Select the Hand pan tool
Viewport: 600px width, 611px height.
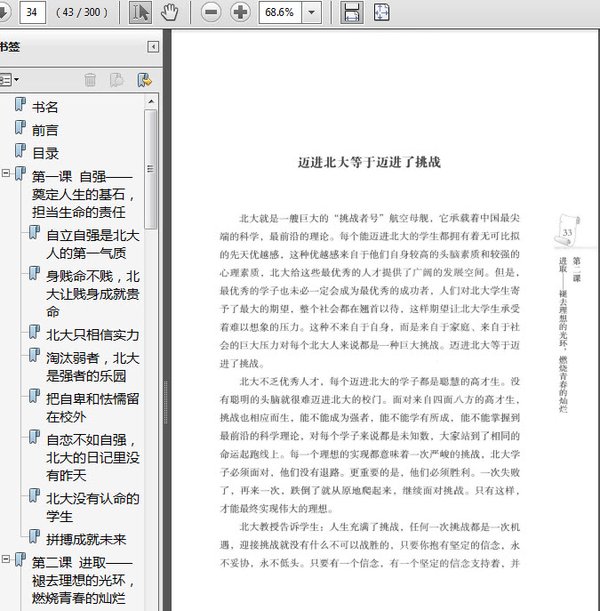pyautogui.click(x=169, y=12)
